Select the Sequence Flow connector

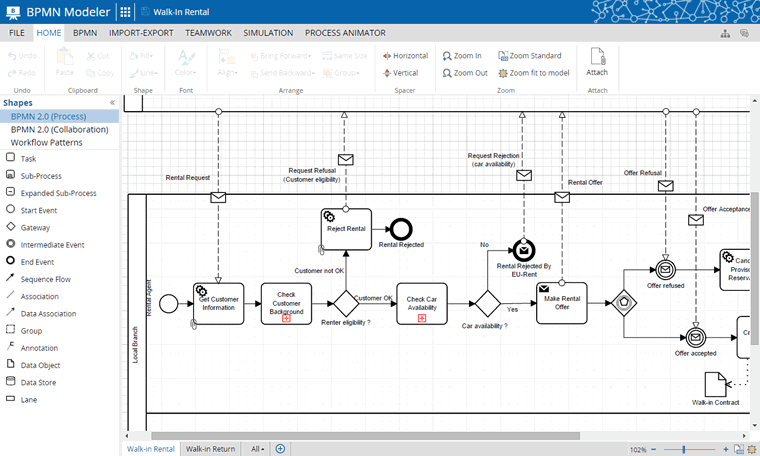[38, 279]
